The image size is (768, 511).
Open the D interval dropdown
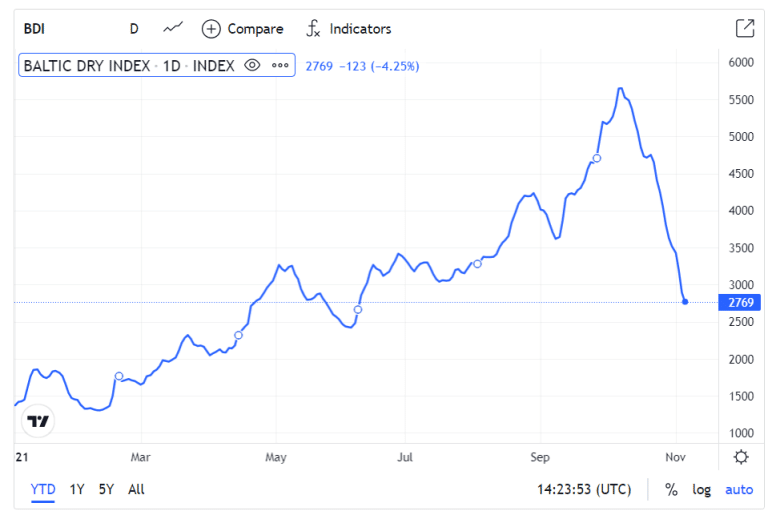[134, 29]
